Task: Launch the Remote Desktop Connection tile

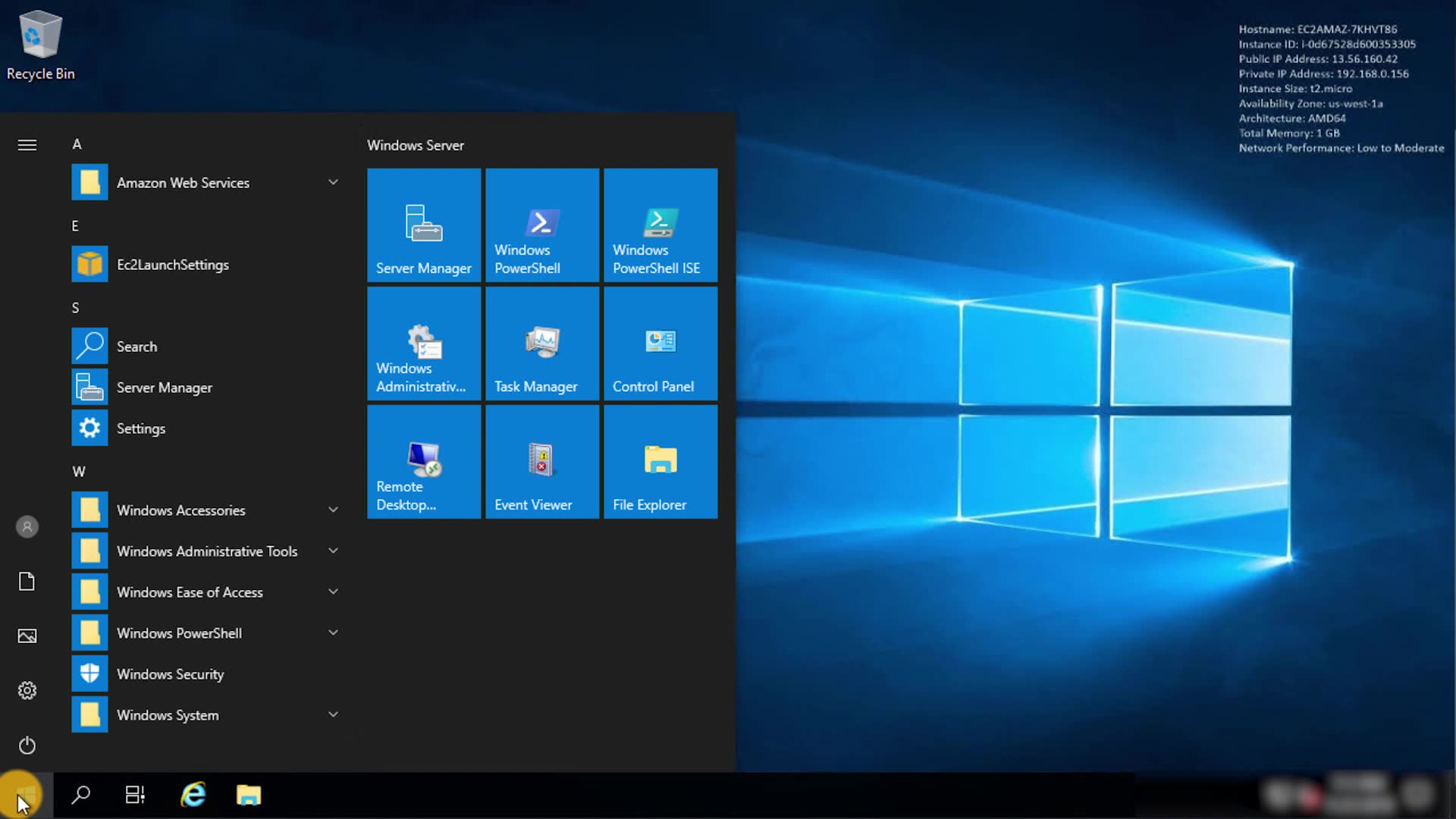Action: click(424, 462)
